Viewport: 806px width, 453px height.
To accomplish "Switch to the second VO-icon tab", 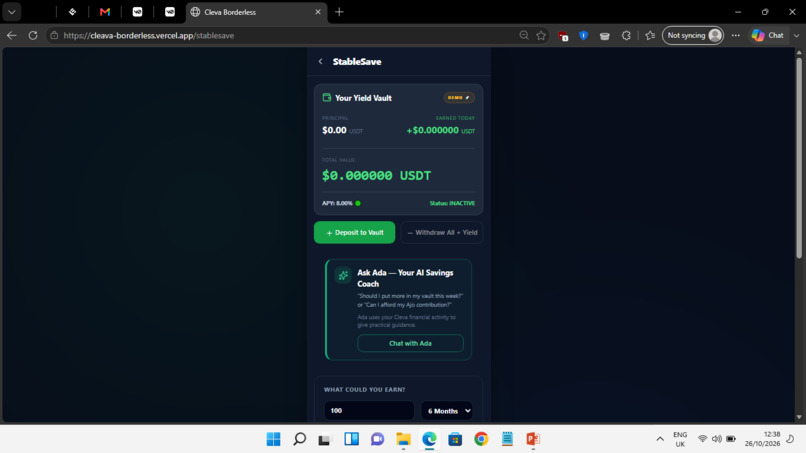I will click(170, 12).
